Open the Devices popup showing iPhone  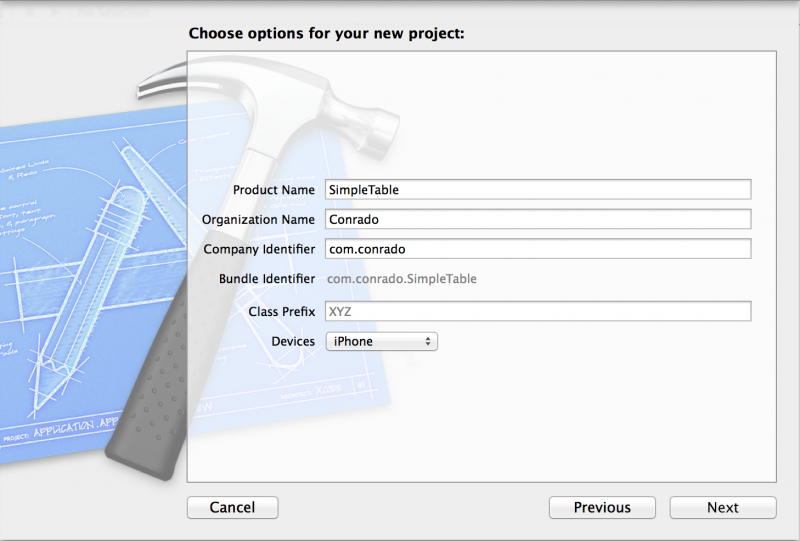pyautogui.click(x=382, y=341)
